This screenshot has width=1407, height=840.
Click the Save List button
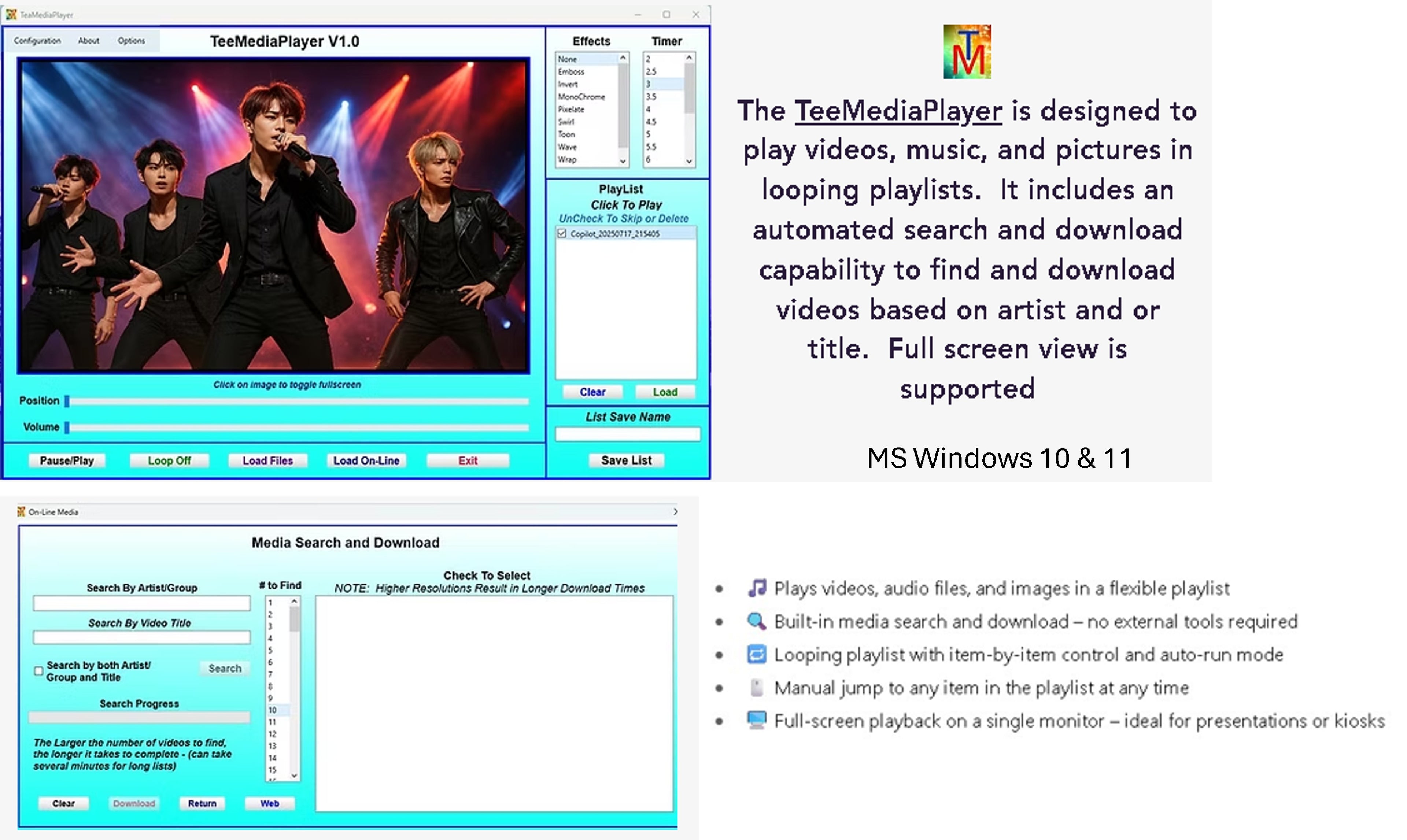coord(626,460)
